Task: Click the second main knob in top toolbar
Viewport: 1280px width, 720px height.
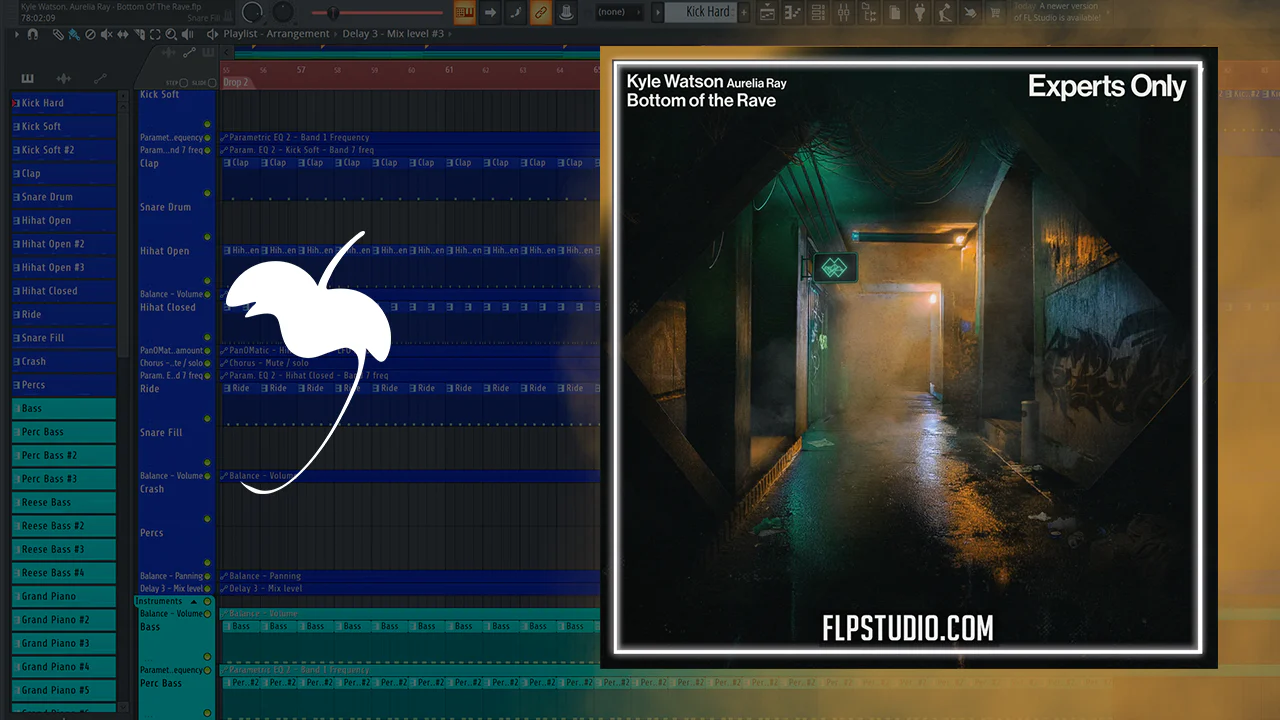Action: coord(284,11)
